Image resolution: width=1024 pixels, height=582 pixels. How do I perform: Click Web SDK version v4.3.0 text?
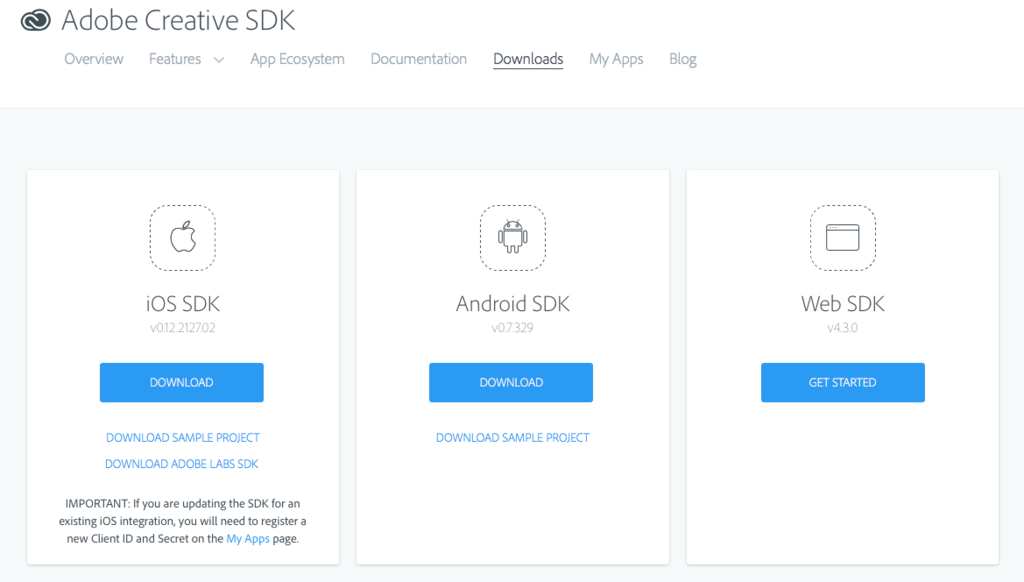point(842,328)
